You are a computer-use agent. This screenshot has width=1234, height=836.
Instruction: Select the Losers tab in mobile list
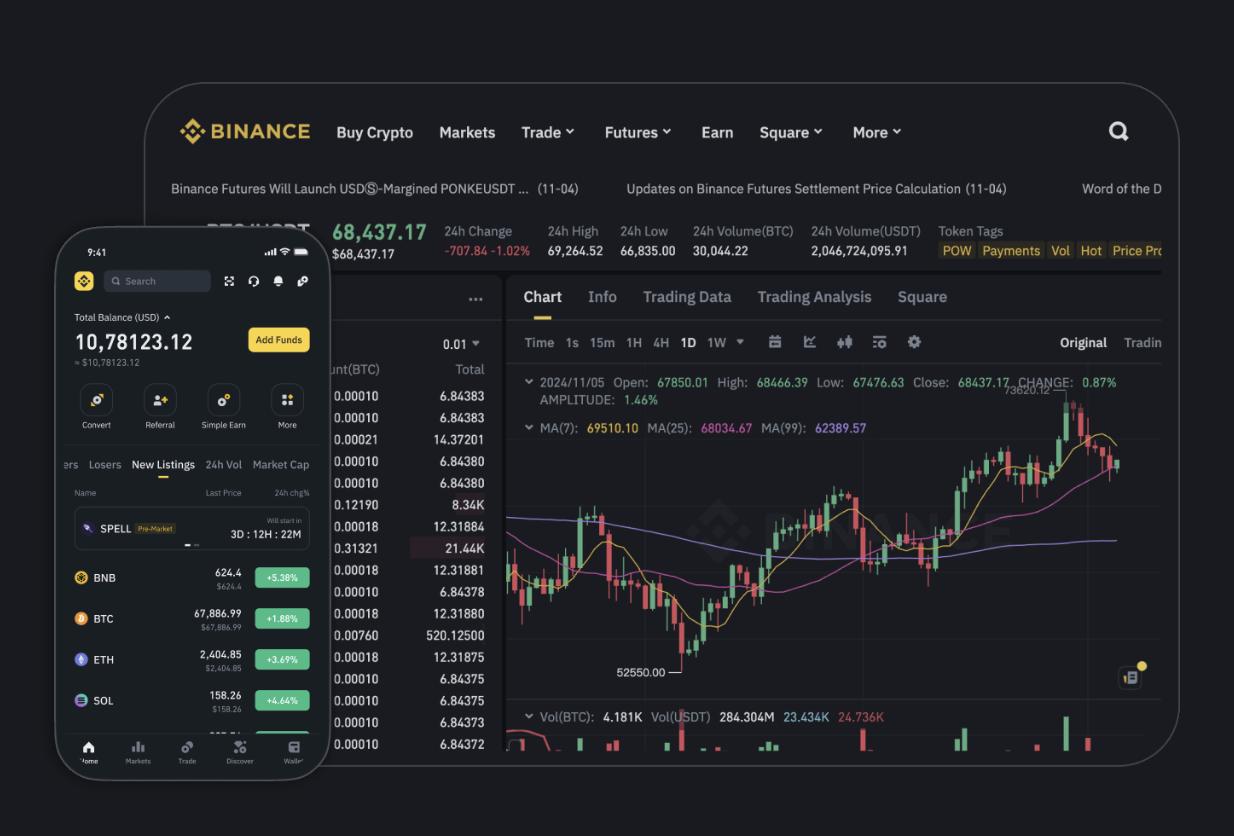coord(105,465)
